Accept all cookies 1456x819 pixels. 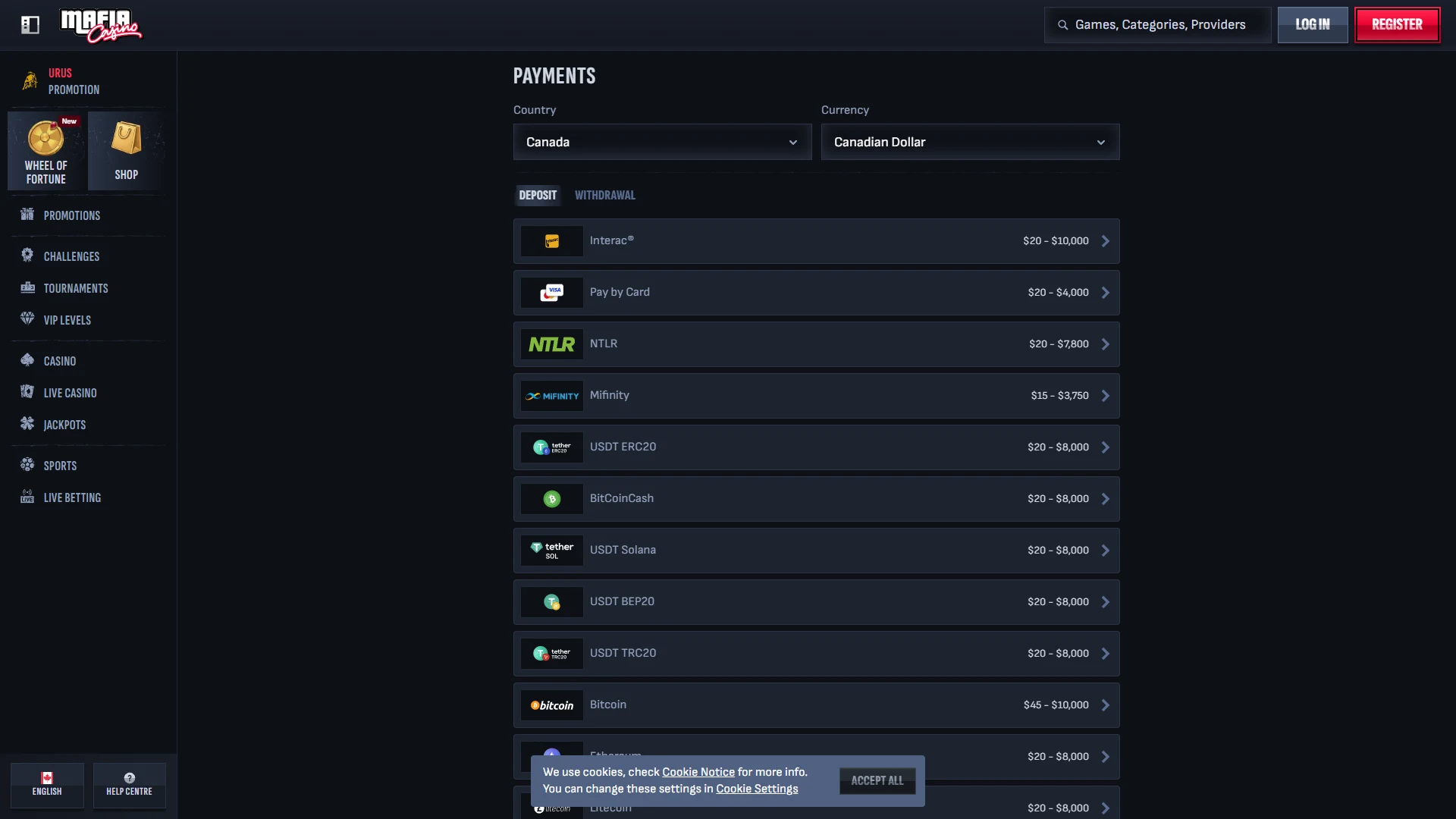[877, 781]
